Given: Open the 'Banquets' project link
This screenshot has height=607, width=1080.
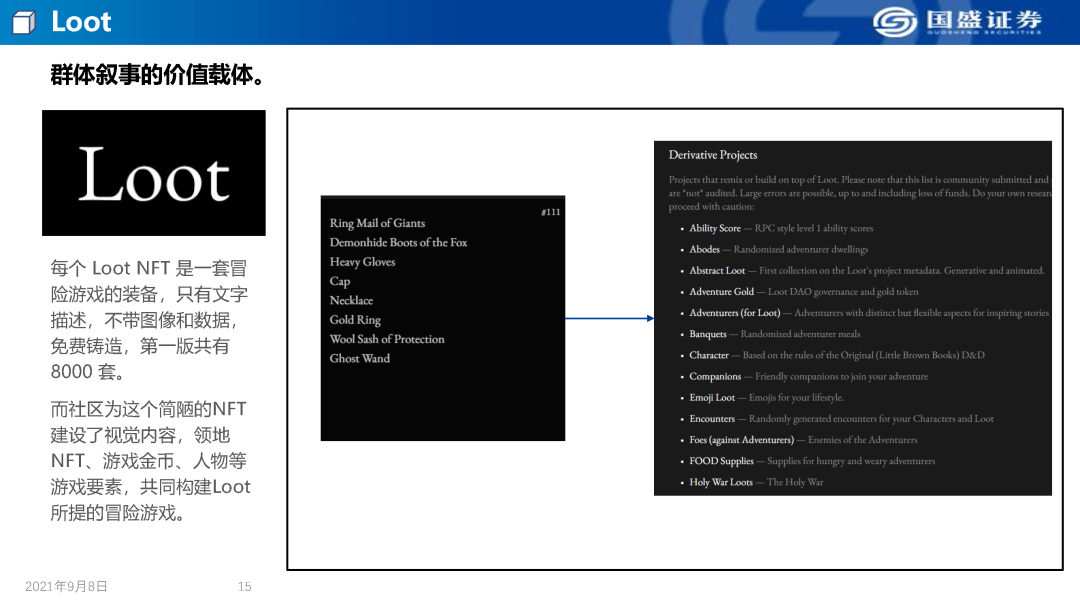Looking at the screenshot, I should 708,334.
